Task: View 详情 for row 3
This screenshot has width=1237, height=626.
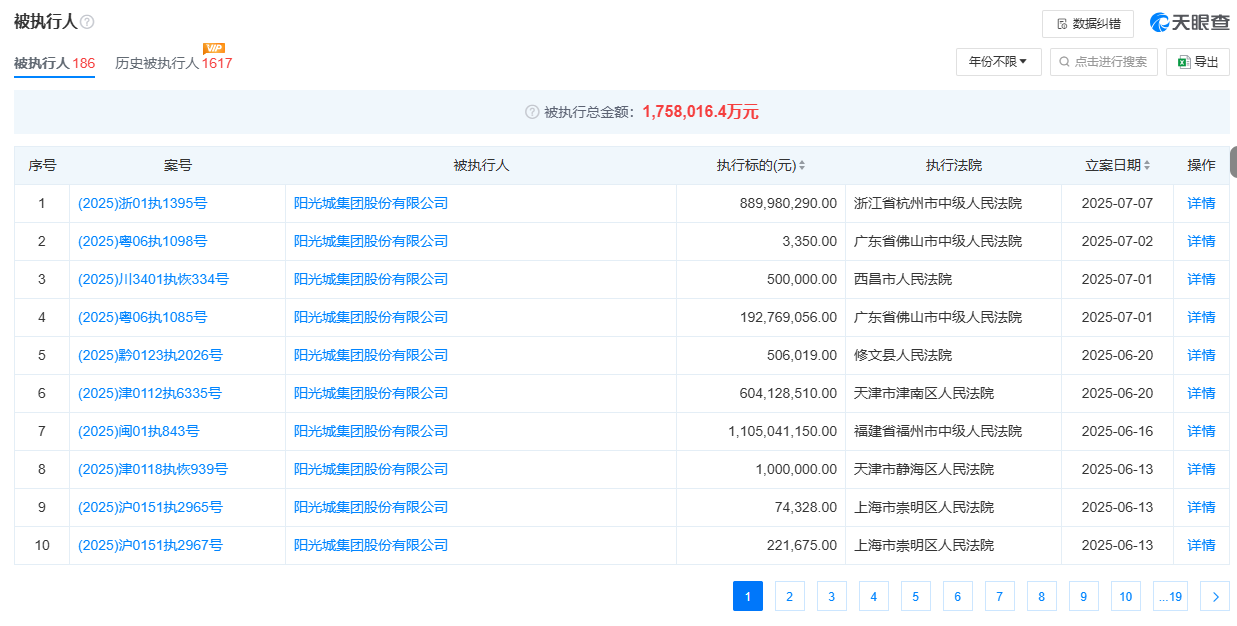Action: (x=1201, y=279)
